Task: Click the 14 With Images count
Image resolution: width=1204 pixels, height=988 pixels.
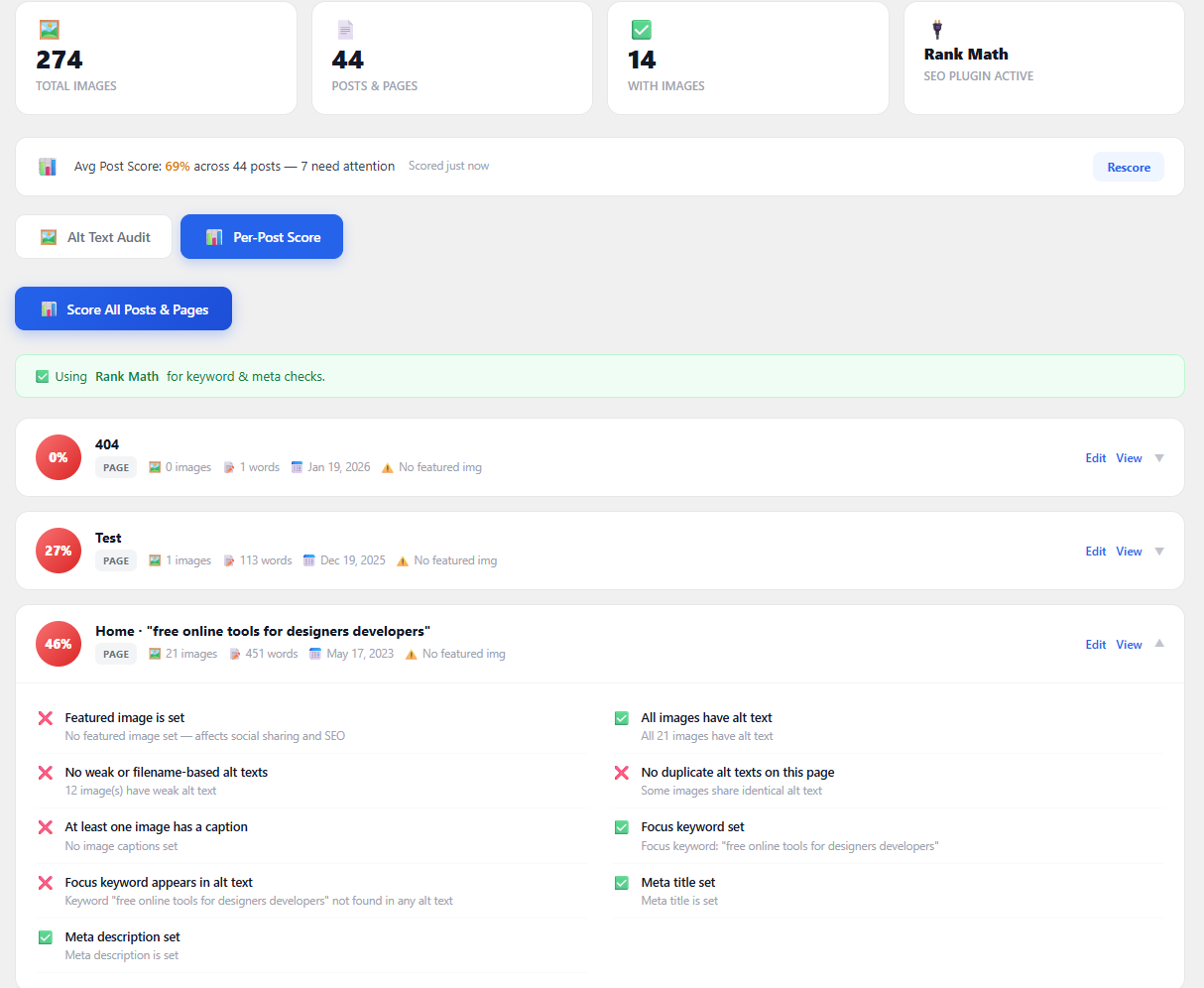Action: click(x=642, y=60)
